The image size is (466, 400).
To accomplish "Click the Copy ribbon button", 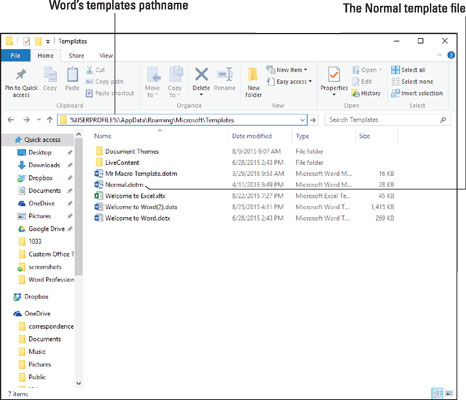I will (x=50, y=79).
